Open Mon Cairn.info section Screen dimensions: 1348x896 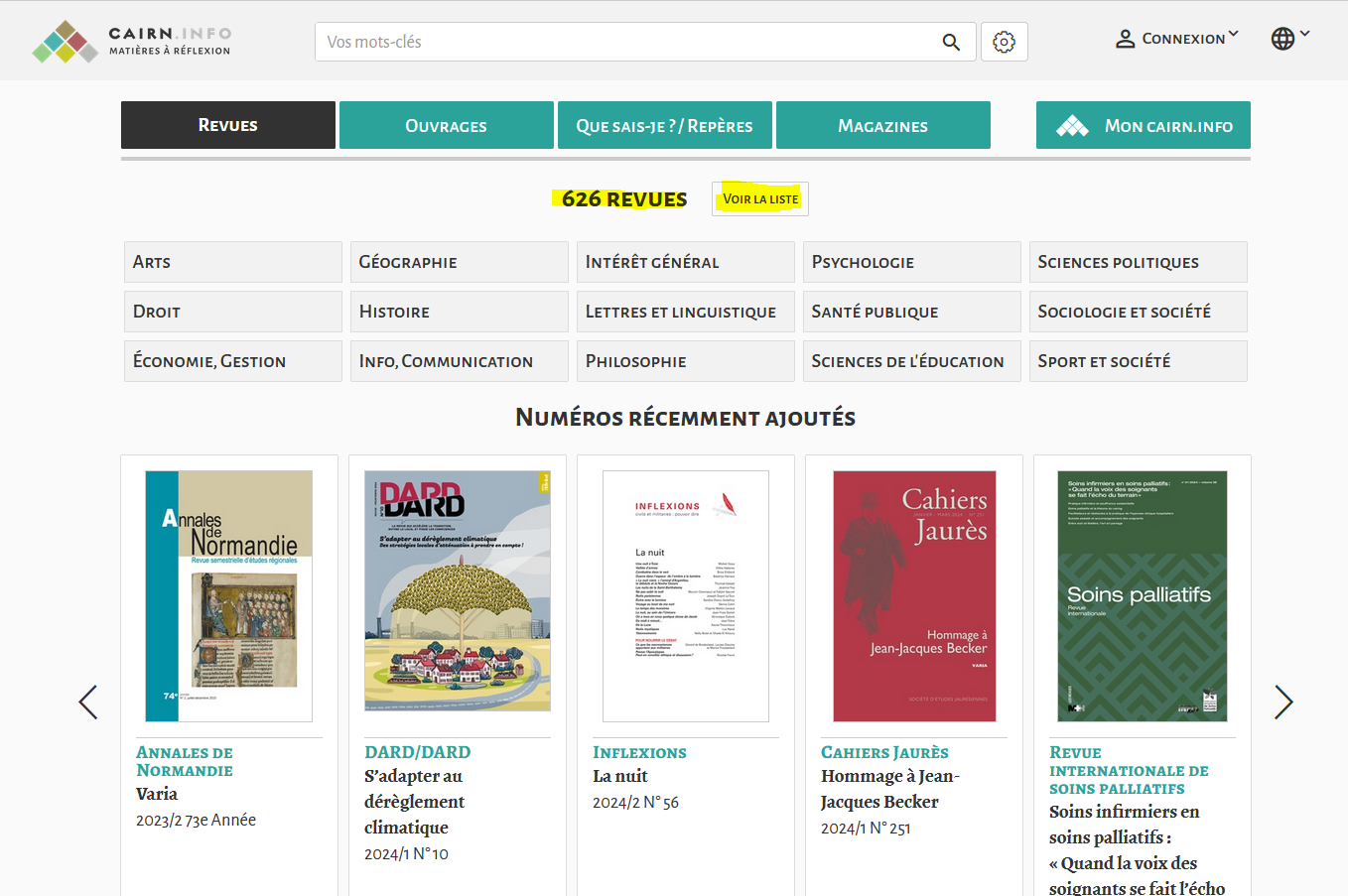[1143, 126]
